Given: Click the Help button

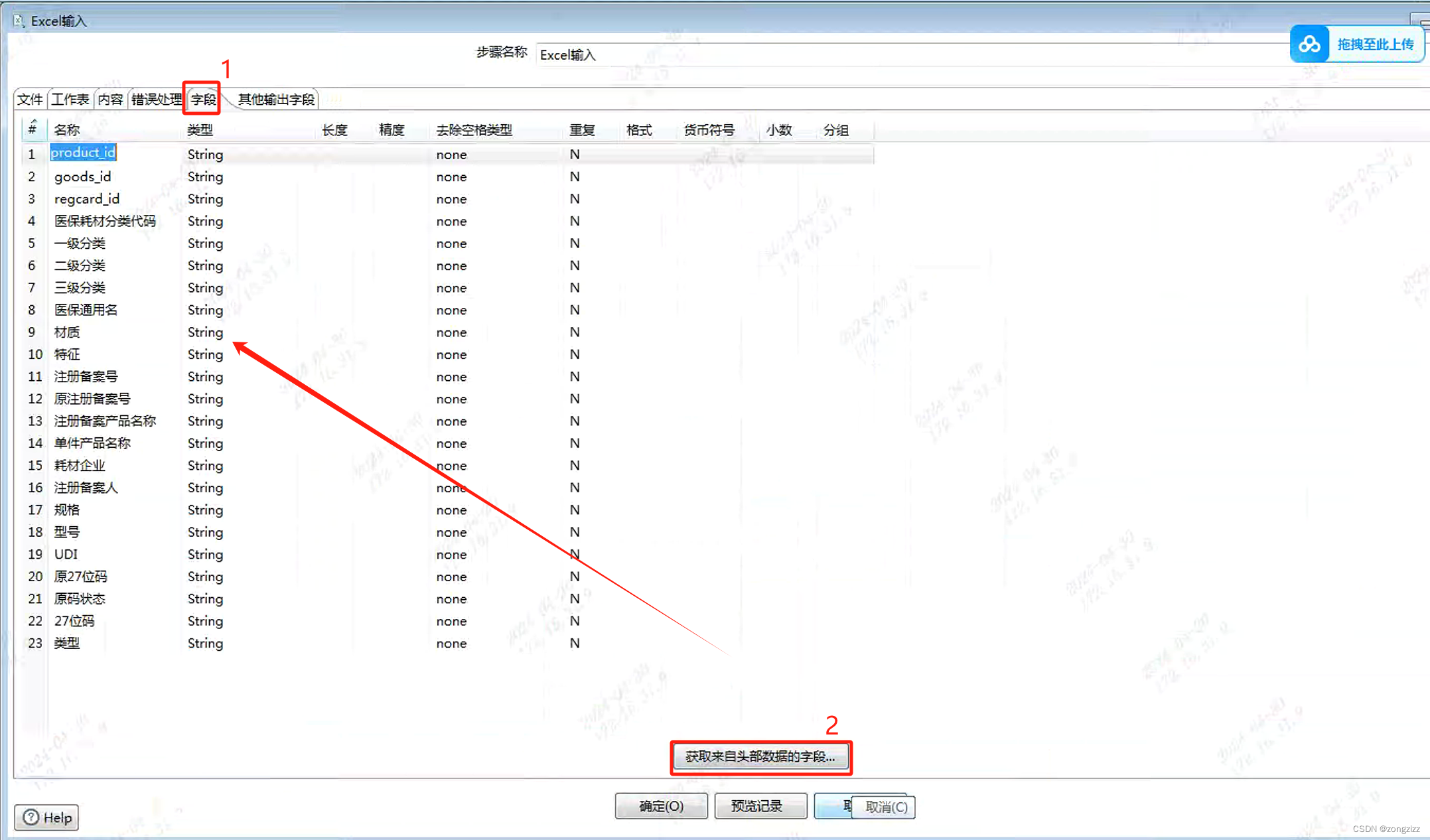Looking at the screenshot, I should click(46, 817).
